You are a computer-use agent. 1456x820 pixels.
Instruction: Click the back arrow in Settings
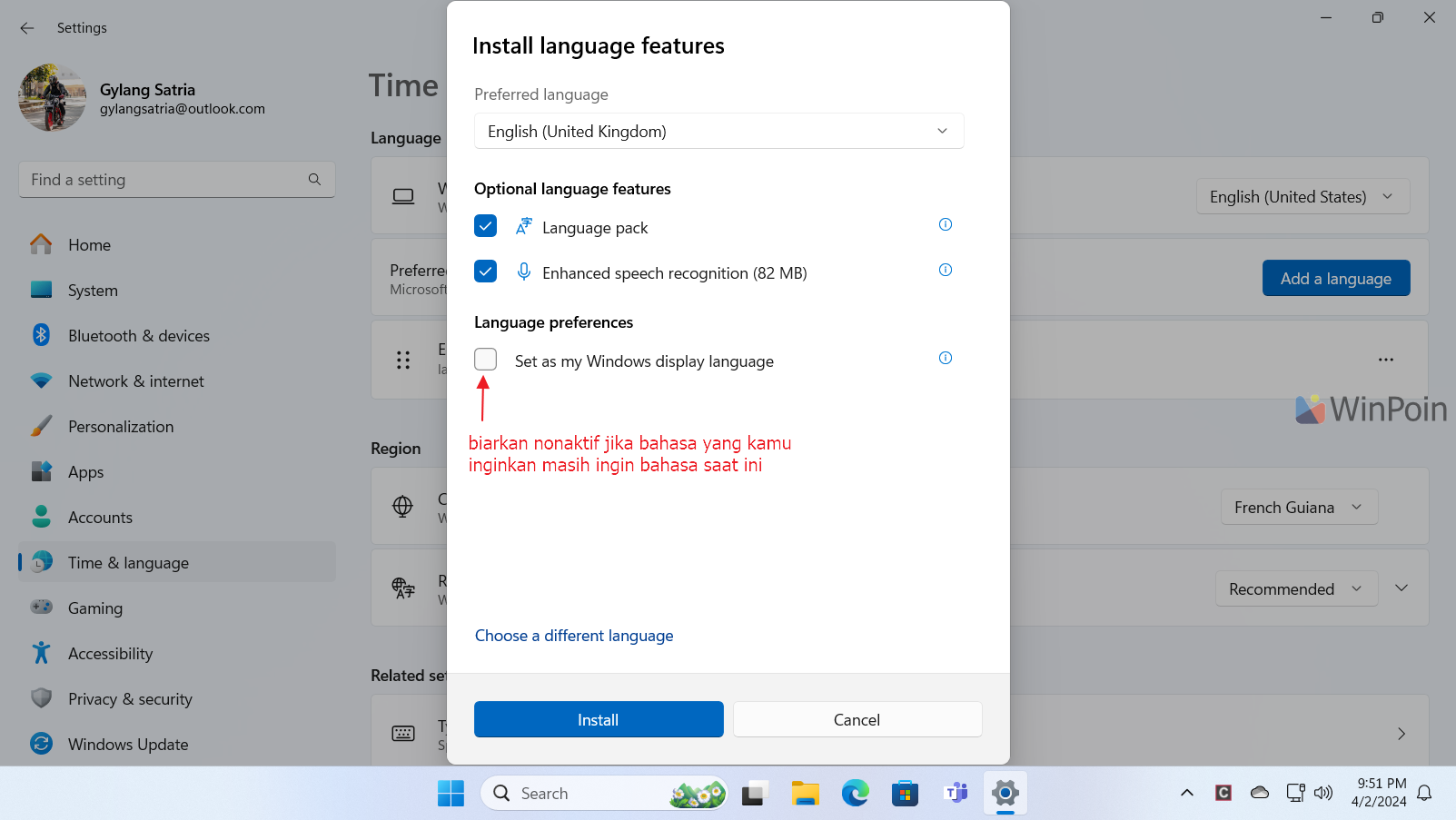click(27, 28)
